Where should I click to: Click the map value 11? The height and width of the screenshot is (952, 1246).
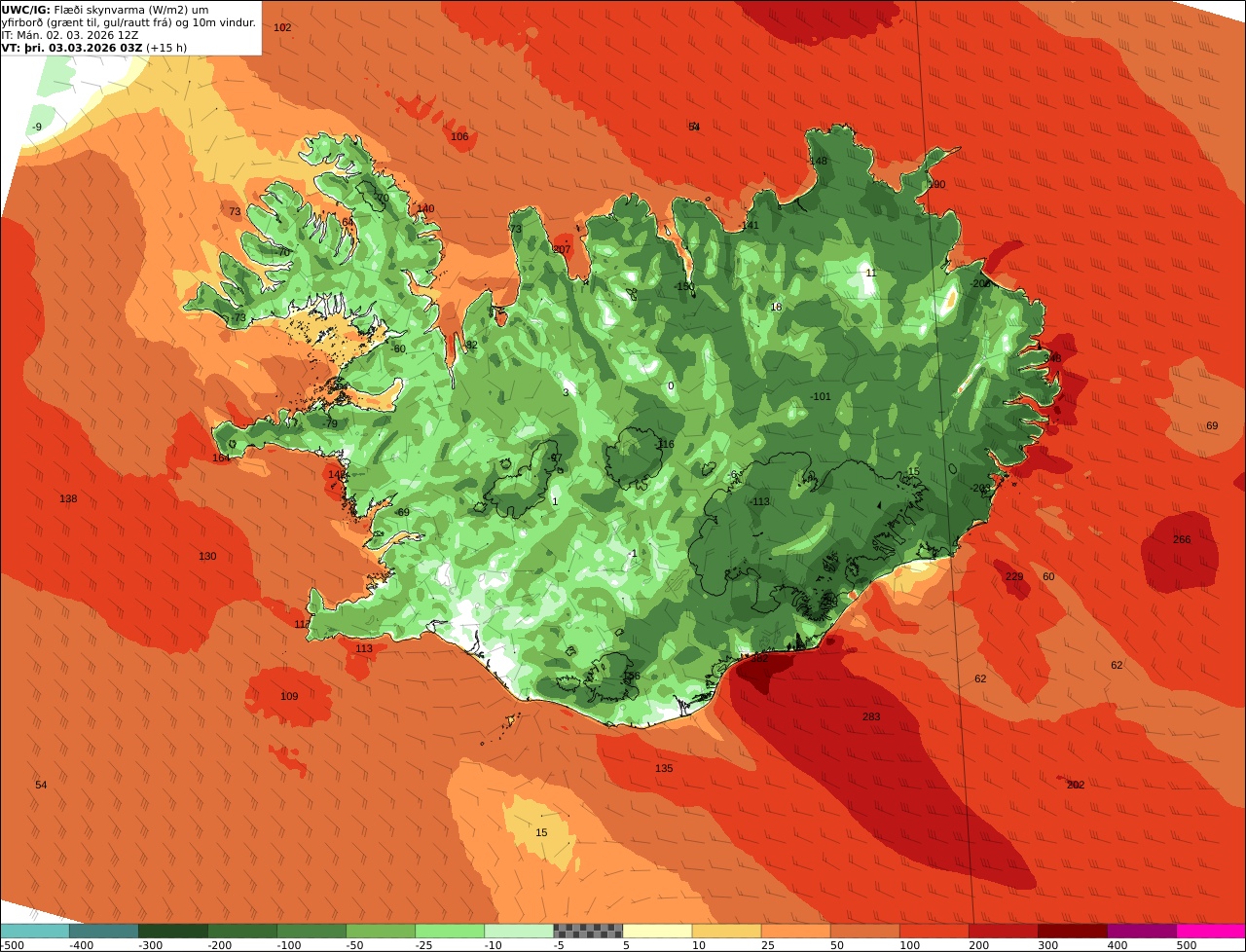click(871, 273)
